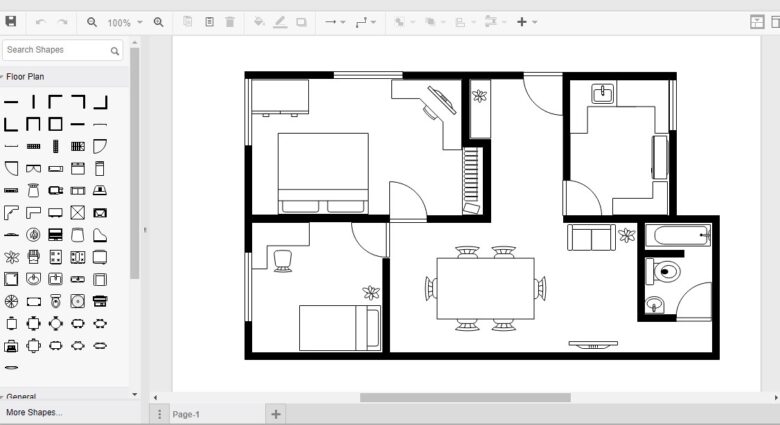
Task: Click the Connection arrow style icon
Action: click(330, 22)
